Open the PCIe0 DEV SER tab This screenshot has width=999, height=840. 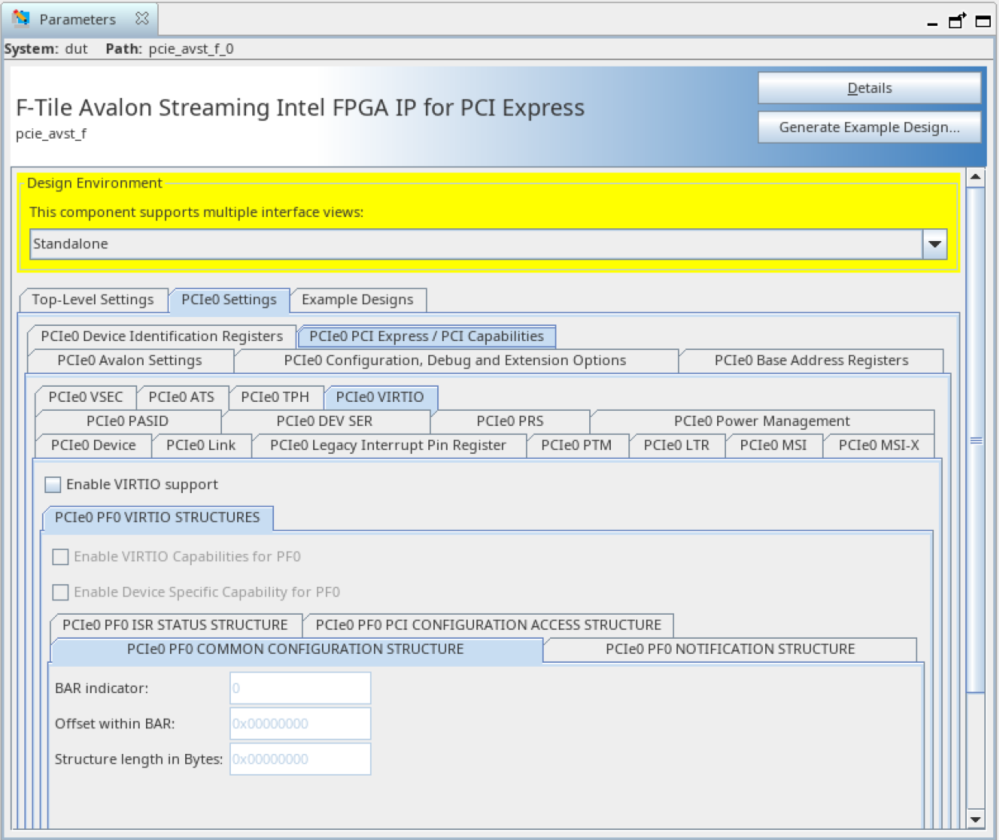point(324,421)
